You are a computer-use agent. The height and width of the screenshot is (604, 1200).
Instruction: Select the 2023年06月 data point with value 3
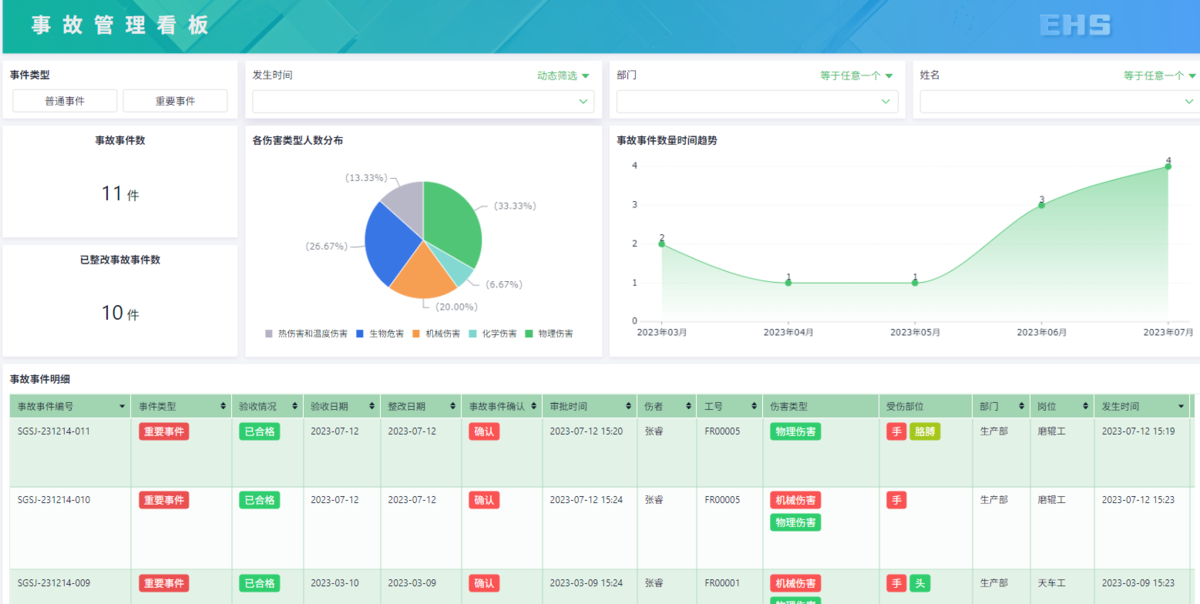(1041, 204)
